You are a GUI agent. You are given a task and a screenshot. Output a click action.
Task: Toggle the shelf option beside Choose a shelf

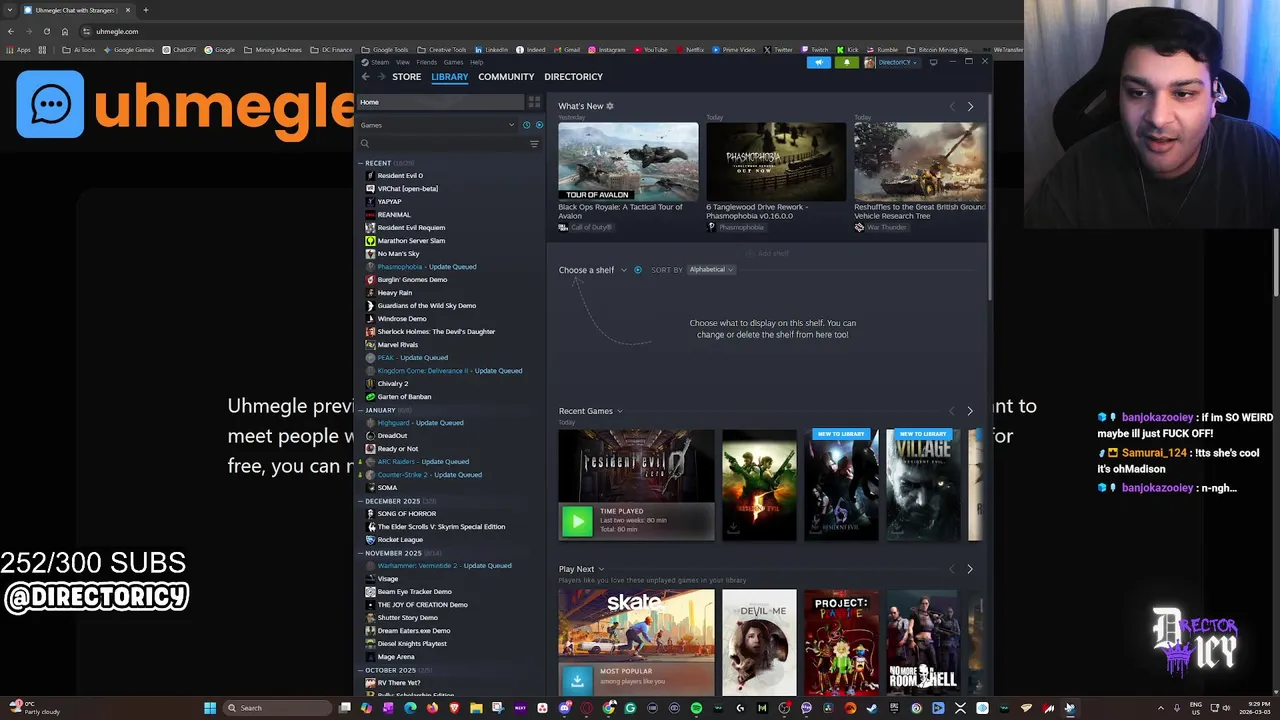coord(638,270)
